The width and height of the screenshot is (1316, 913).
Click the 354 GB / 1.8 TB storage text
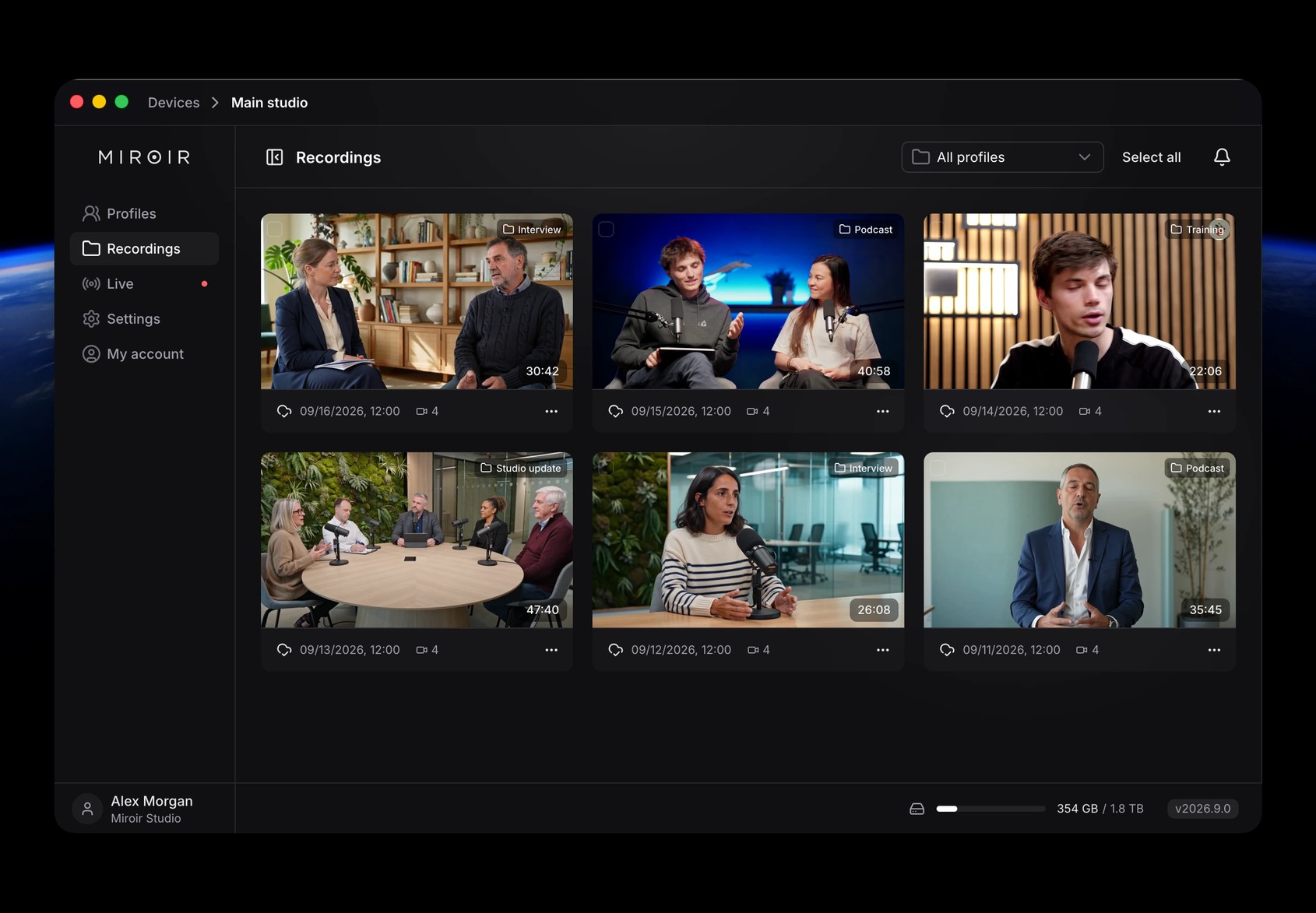coord(1100,809)
